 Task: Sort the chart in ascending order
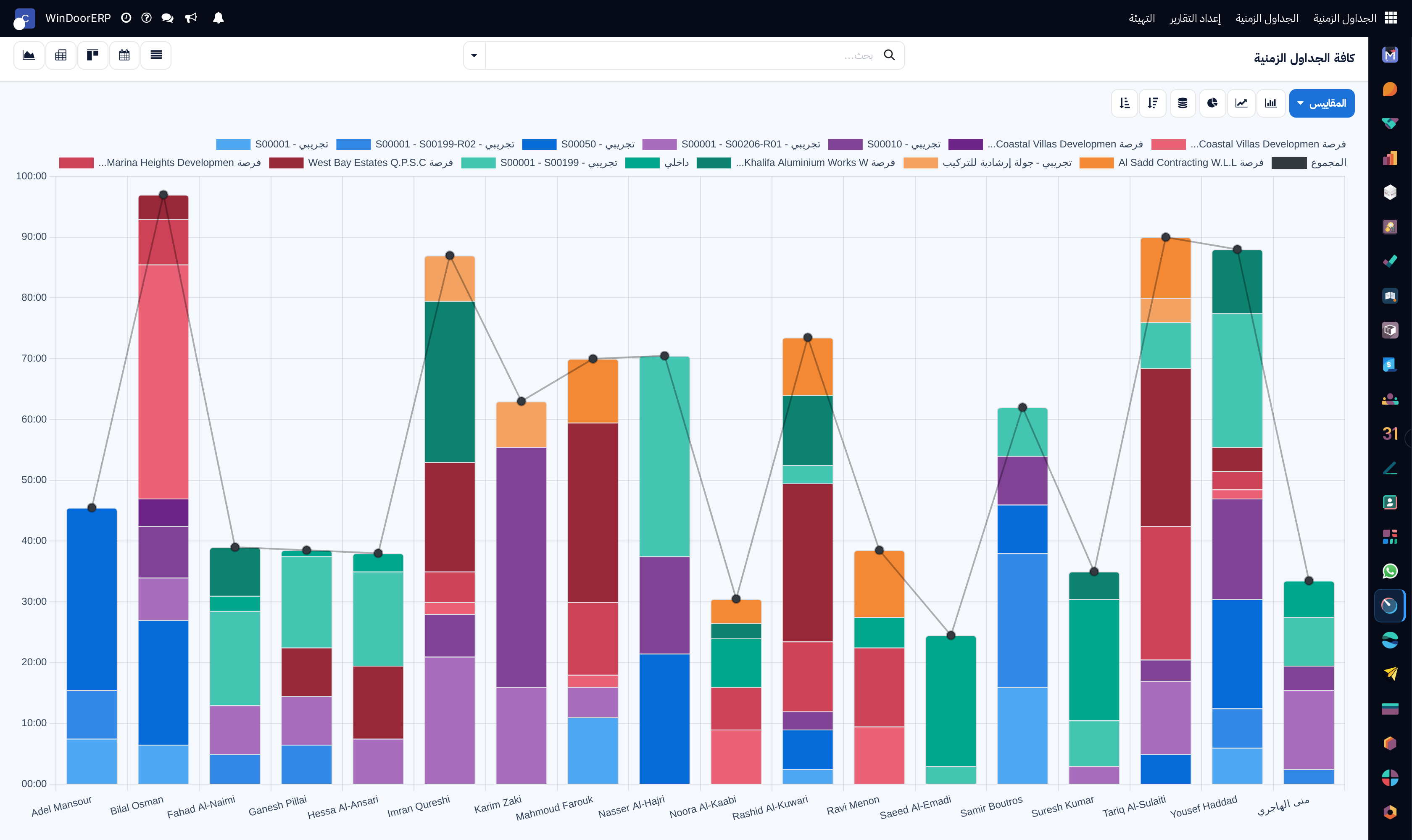point(1124,103)
